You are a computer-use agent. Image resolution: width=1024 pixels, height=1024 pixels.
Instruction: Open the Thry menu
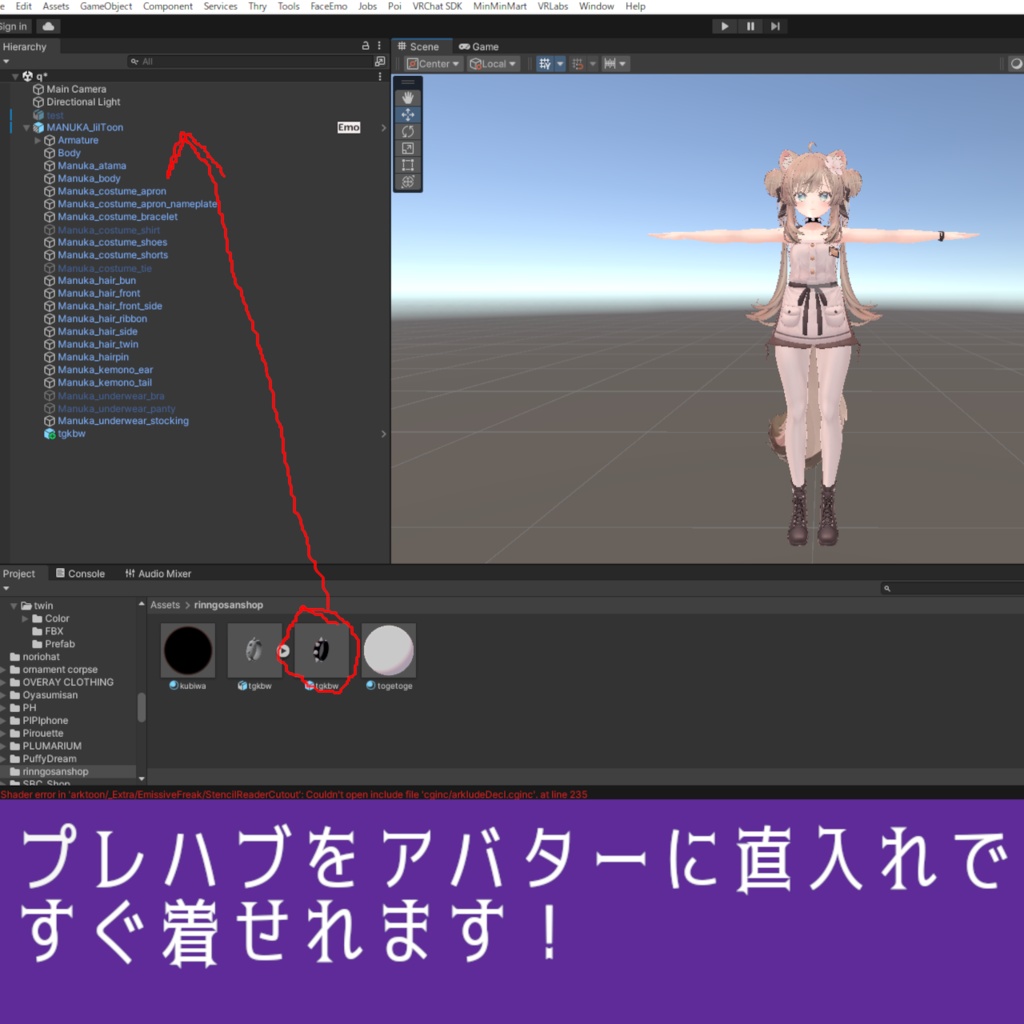(x=257, y=7)
